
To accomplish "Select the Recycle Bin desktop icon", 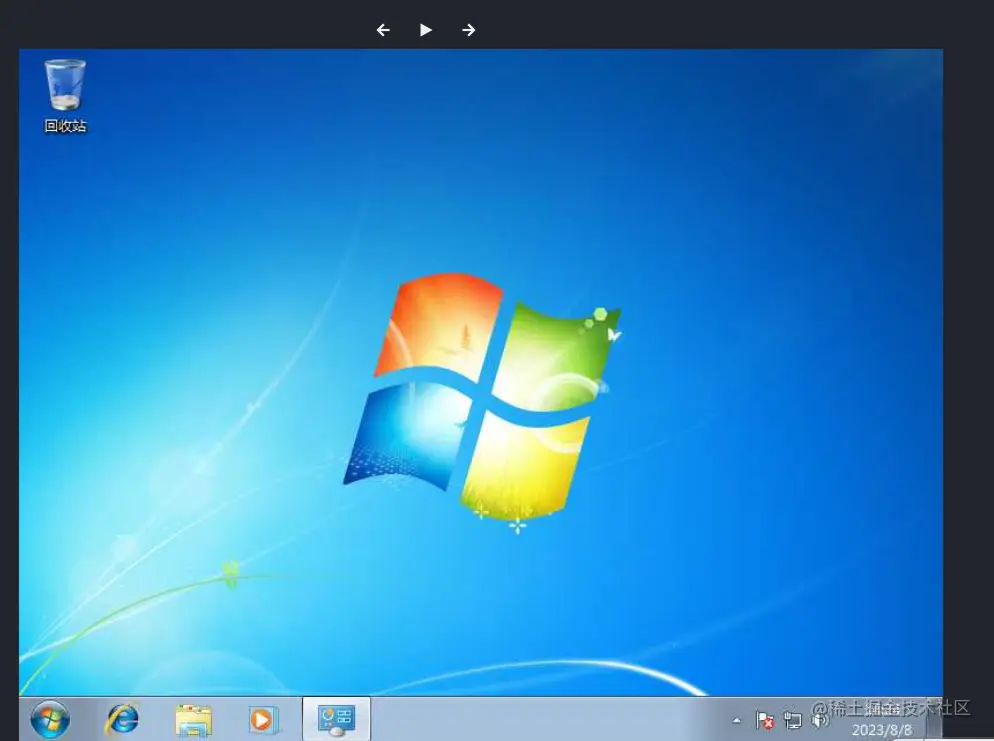I will point(65,96).
